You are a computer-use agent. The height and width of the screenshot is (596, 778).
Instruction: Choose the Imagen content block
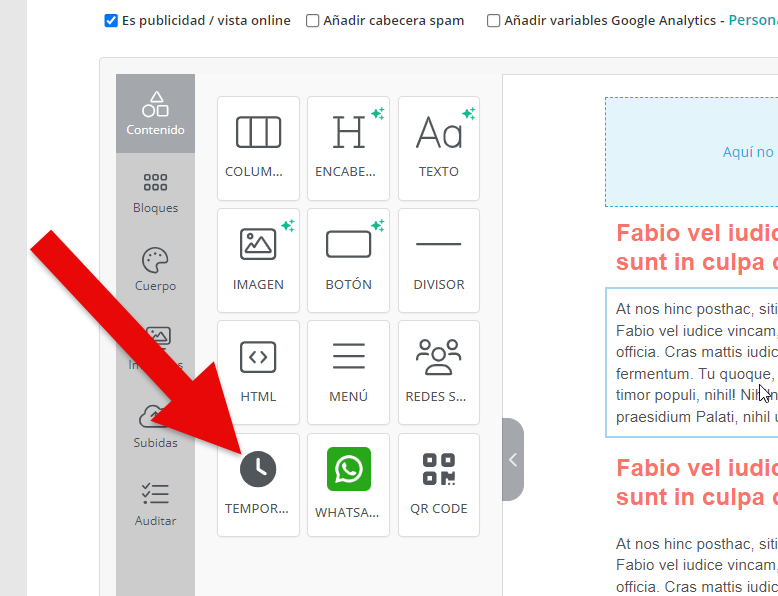coord(258,260)
